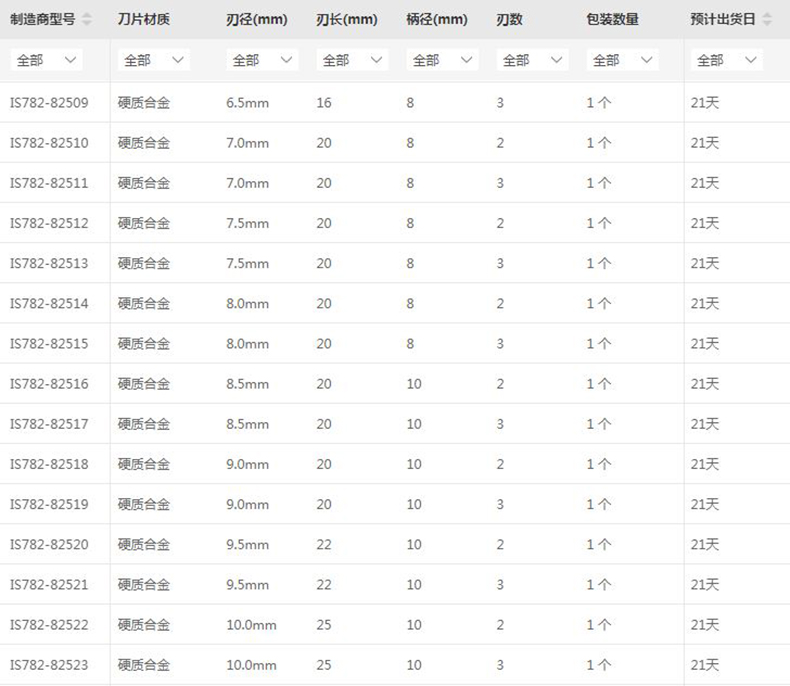The height and width of the screenshot is (686, 790).
Task: Click 9.0mm in IS782-82519 row
Action: click(247, 505)
